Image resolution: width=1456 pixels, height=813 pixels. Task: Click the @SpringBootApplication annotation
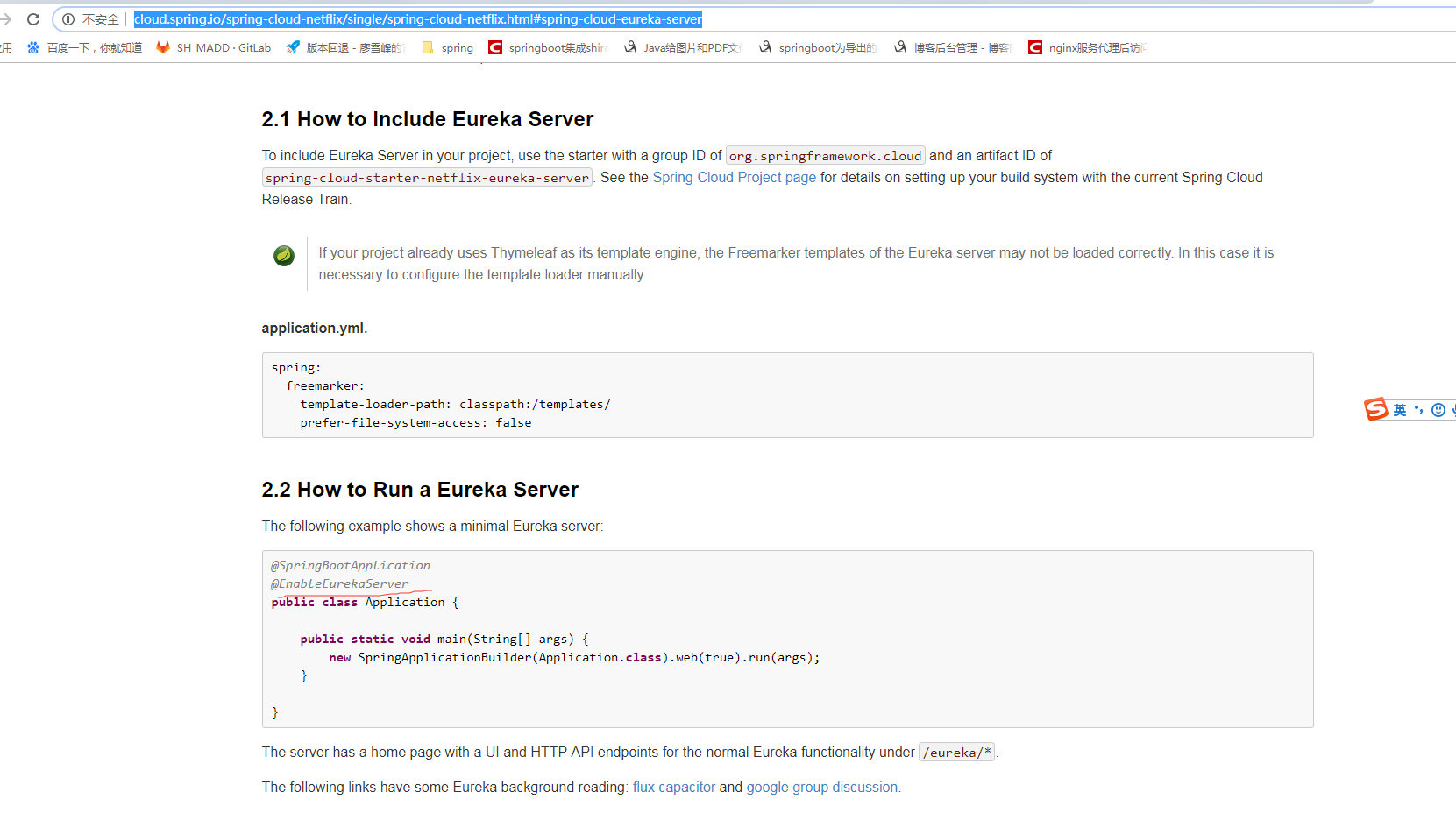[351, 565]
